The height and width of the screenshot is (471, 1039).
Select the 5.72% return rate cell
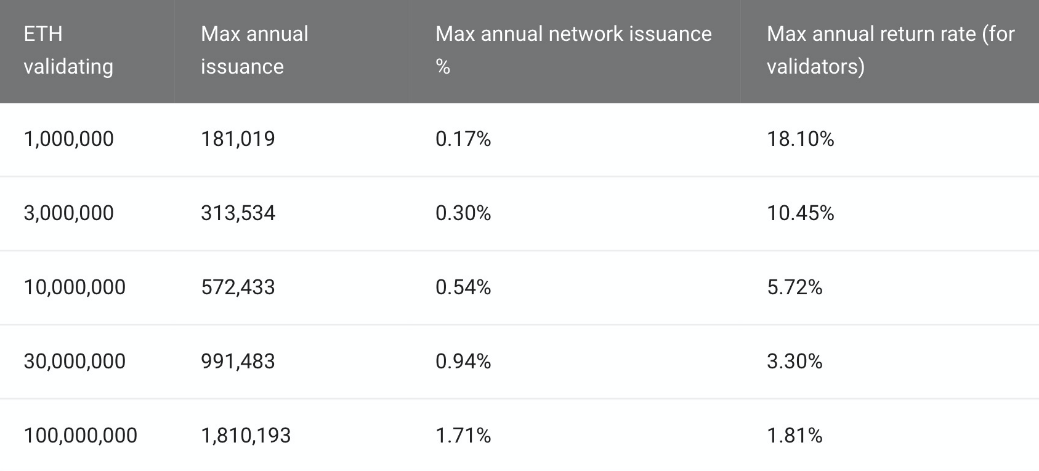point(794,288)
